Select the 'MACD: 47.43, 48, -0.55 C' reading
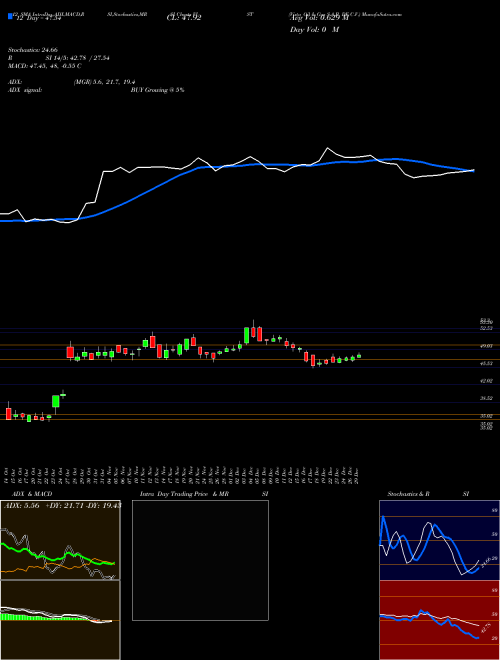This screenshot has width=500, height=660. coord(45,66)
